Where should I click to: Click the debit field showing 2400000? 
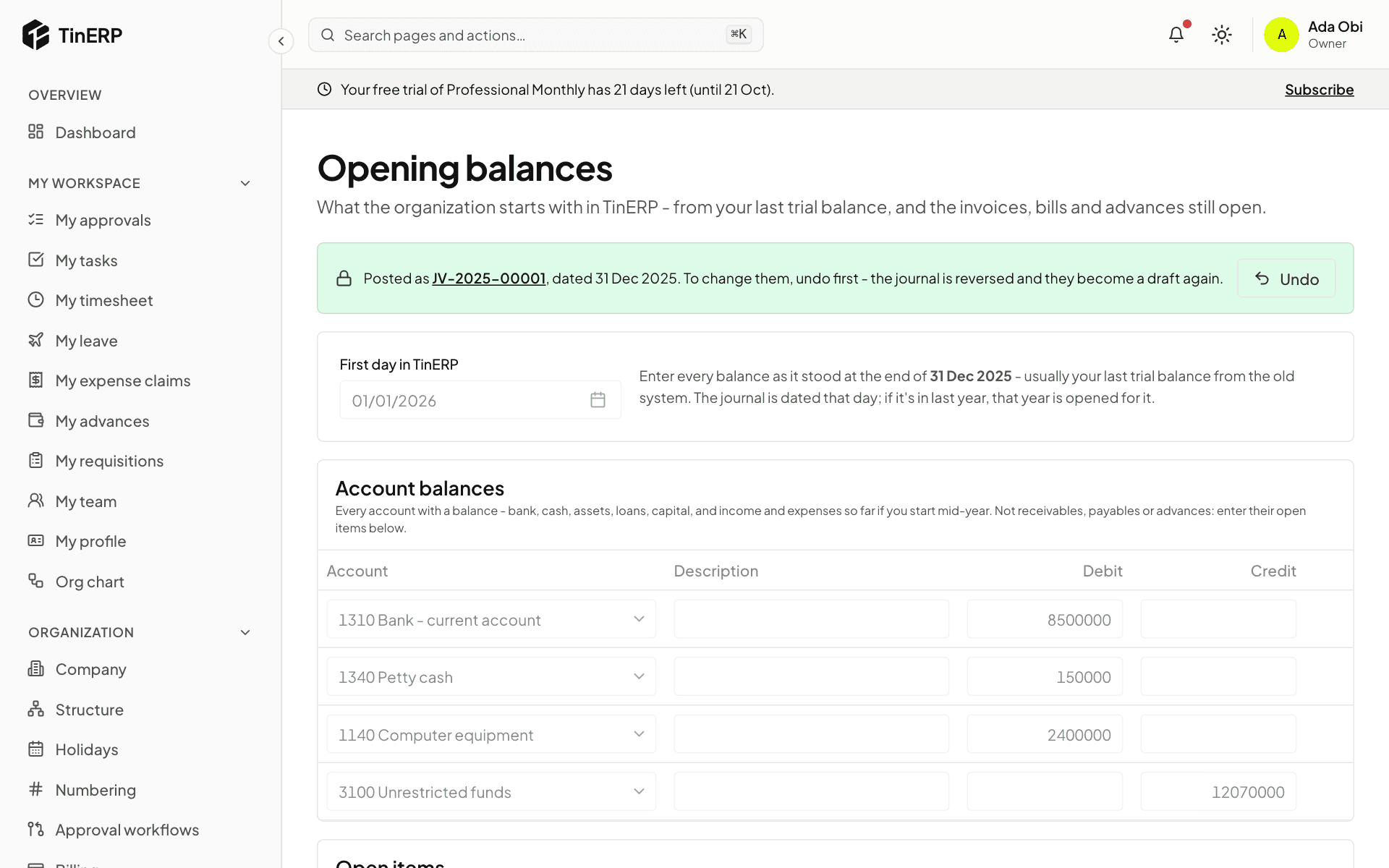[1045, 734]
